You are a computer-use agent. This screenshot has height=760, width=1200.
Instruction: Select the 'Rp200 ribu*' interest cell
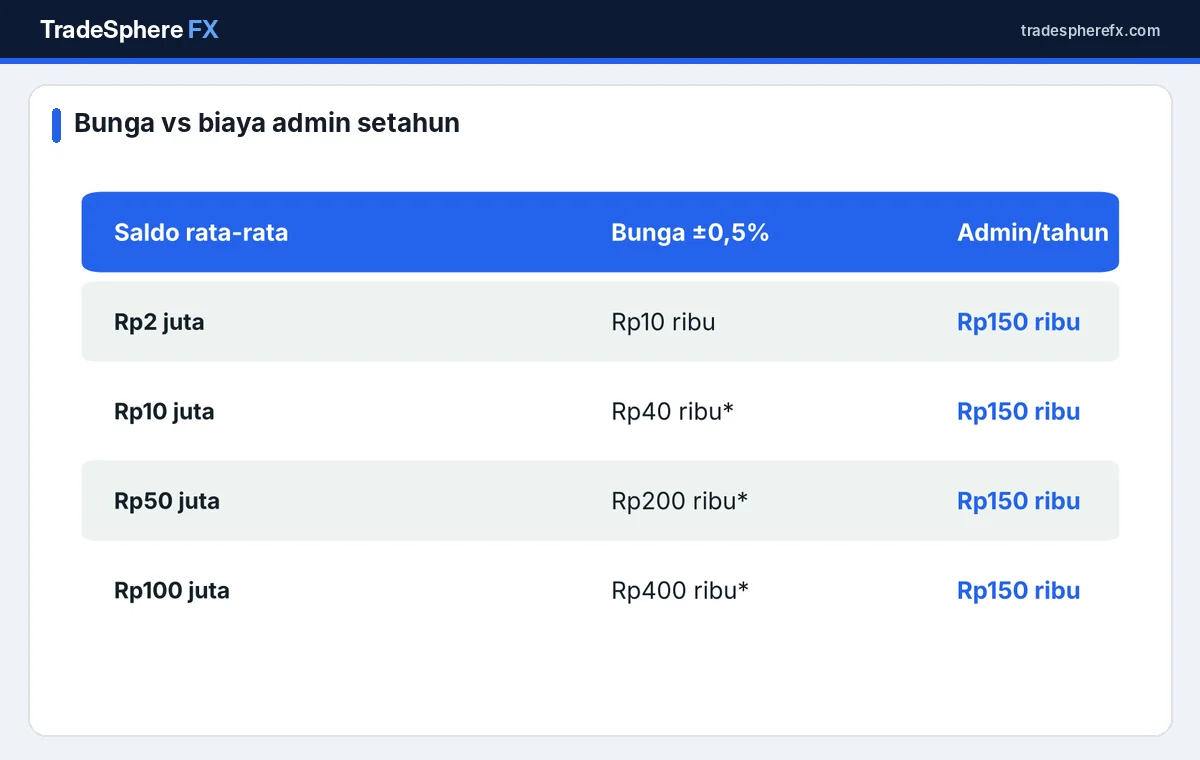[679, 501]
